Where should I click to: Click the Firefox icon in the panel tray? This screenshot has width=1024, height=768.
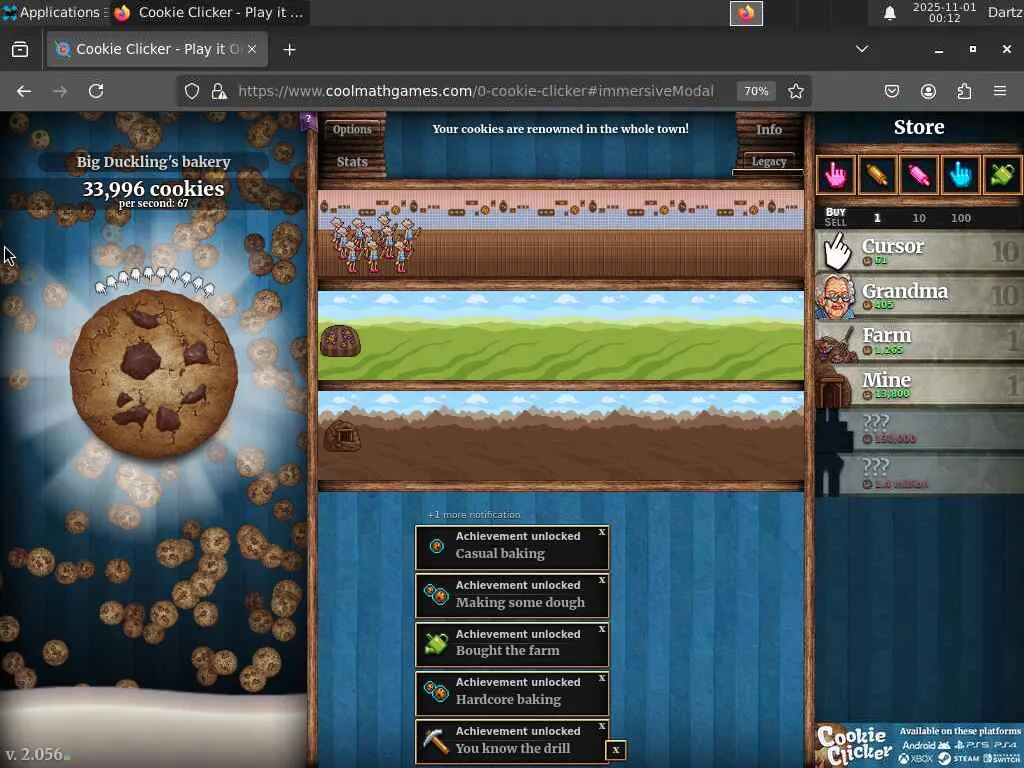[746, 13]
